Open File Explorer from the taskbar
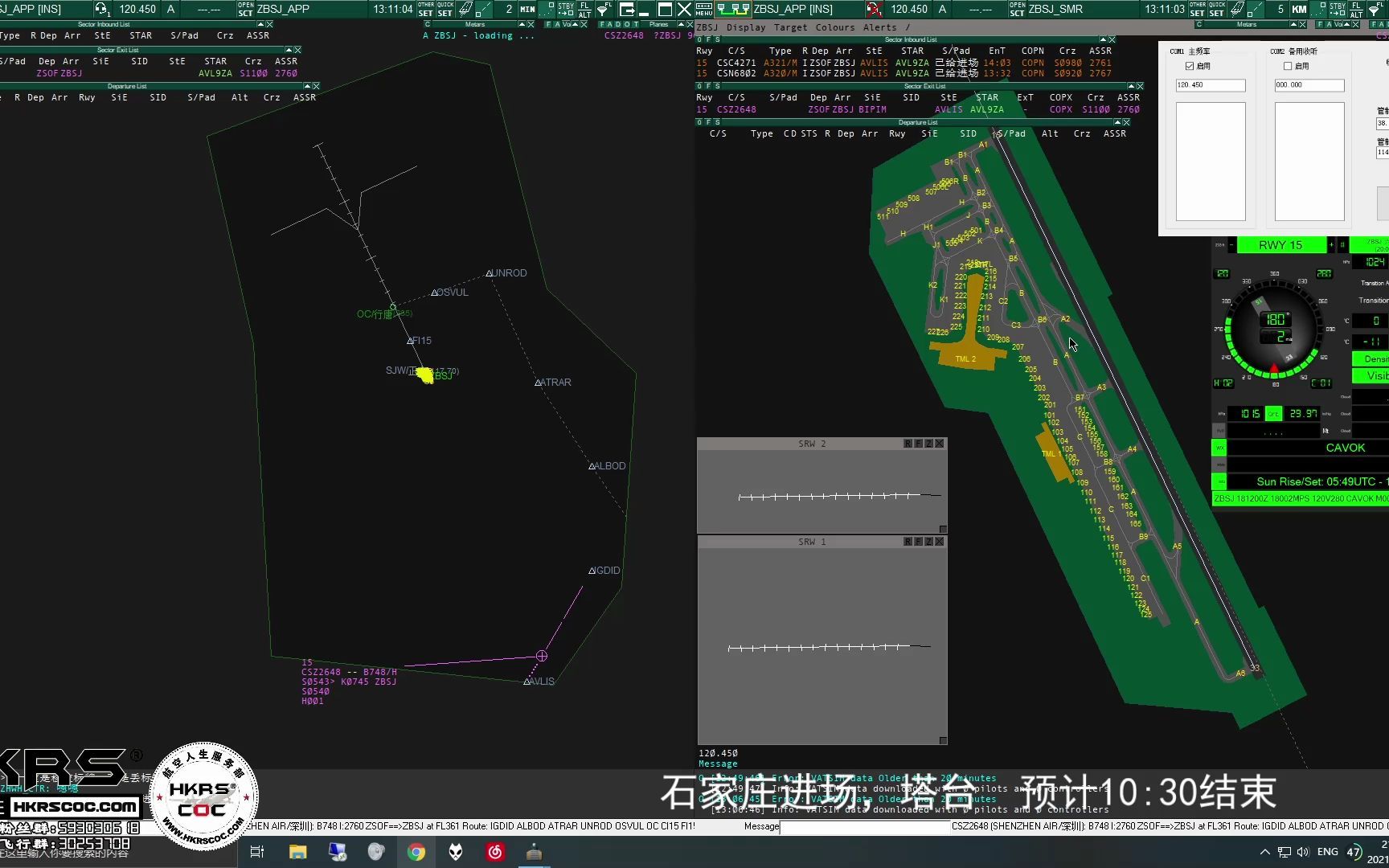Image resolution: width=1389 pixels, height=868 pixels. coord(298,852)
